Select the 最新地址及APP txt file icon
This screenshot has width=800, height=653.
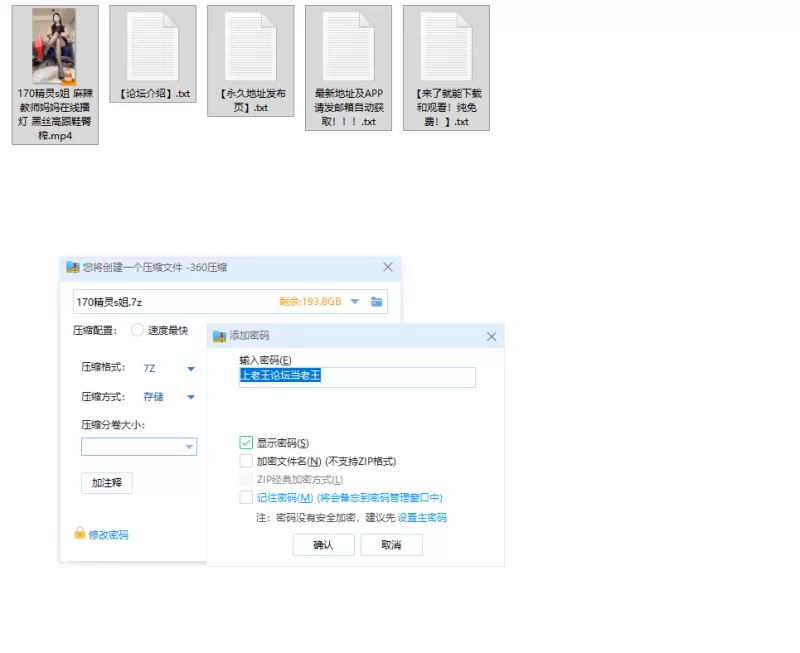348,46
